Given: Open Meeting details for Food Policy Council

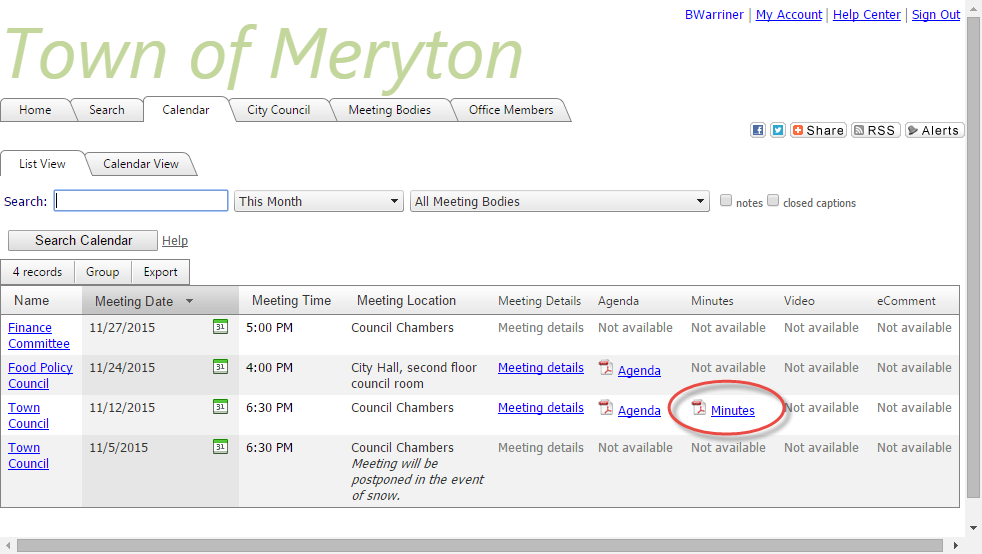Looking at the screenshot, I should point(540,367).
